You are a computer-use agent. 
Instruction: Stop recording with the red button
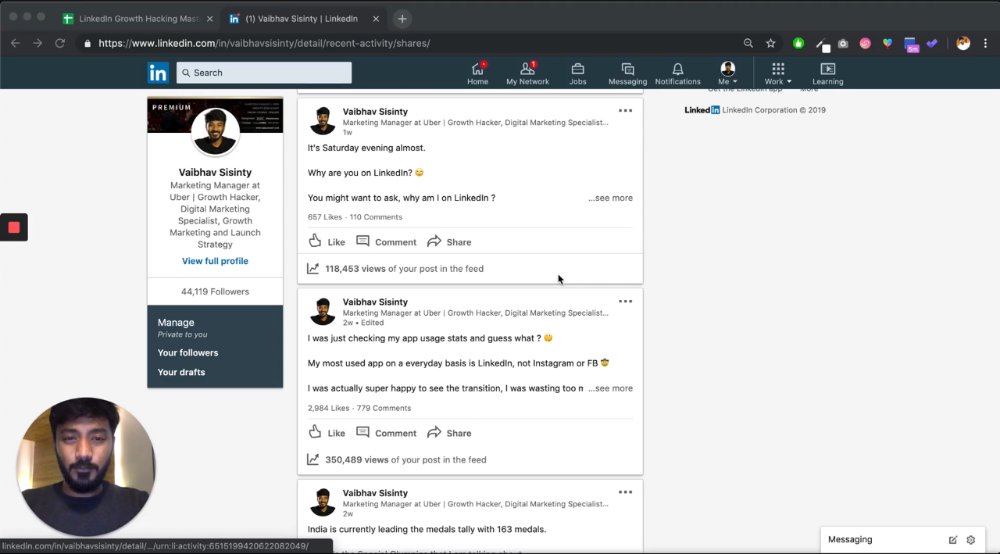pos(14,227)
